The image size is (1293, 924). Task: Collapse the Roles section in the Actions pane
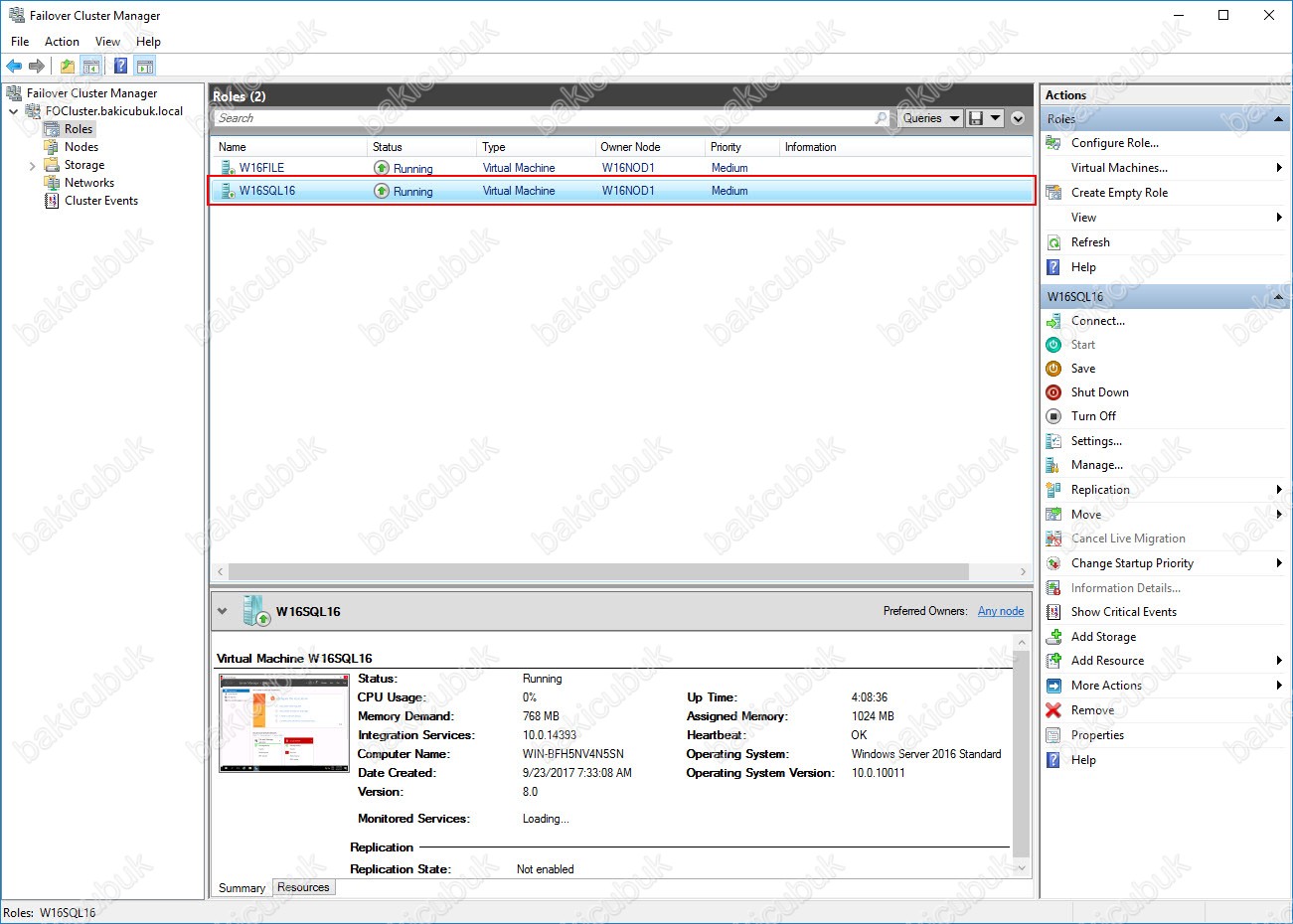(1278, 119)
